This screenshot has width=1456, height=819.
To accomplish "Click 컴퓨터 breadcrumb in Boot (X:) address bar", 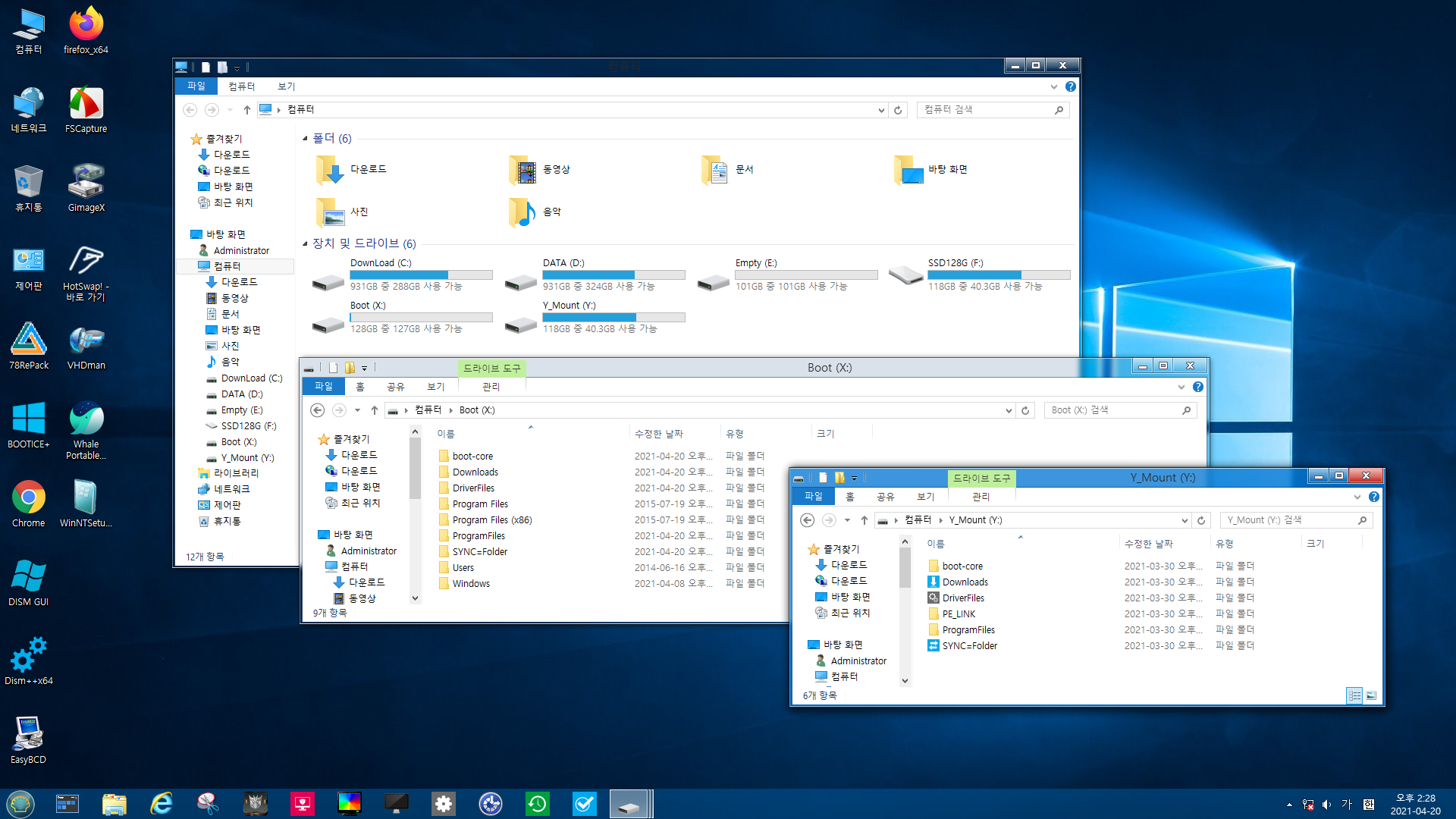I will [x=428, y=410].
